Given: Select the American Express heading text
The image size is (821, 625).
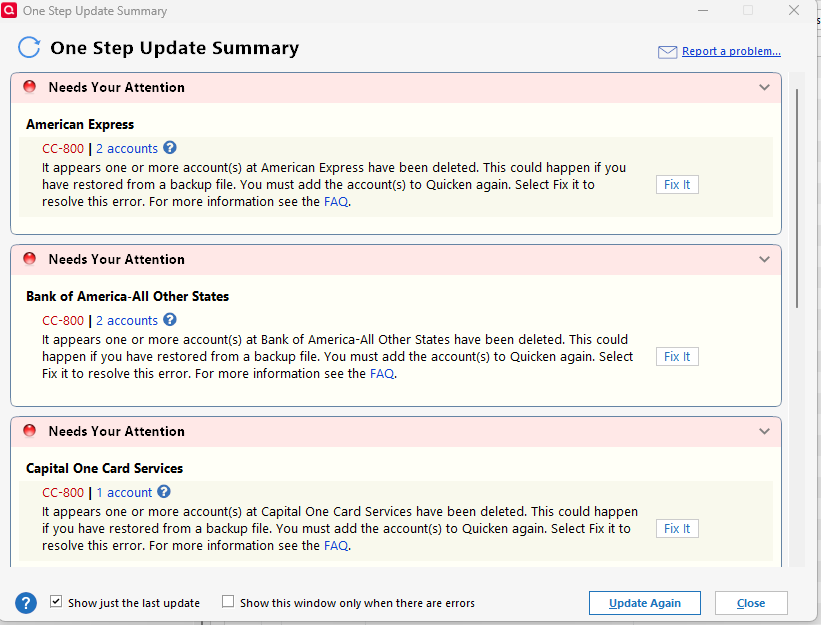Looking at the screenshot, I should [80, 125].
